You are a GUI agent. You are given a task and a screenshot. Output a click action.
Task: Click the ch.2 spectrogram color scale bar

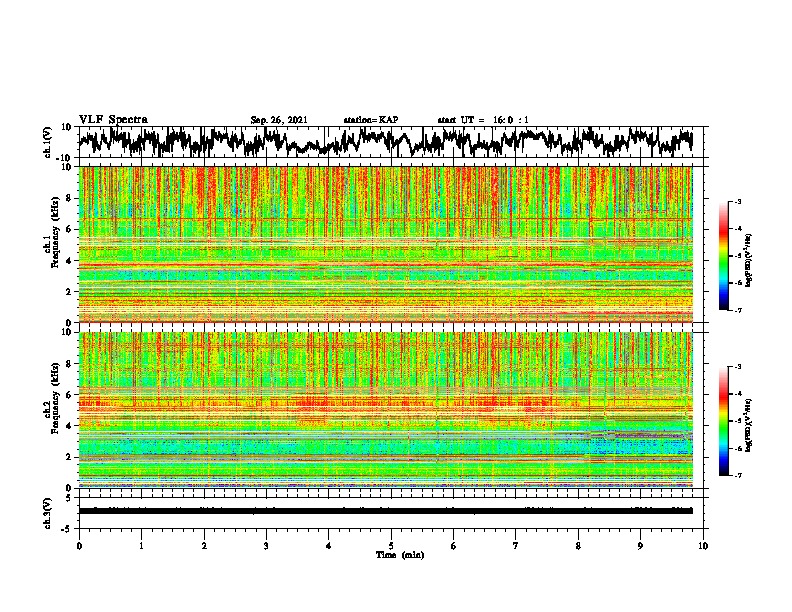pyautogui.click(x=724, y=421)
